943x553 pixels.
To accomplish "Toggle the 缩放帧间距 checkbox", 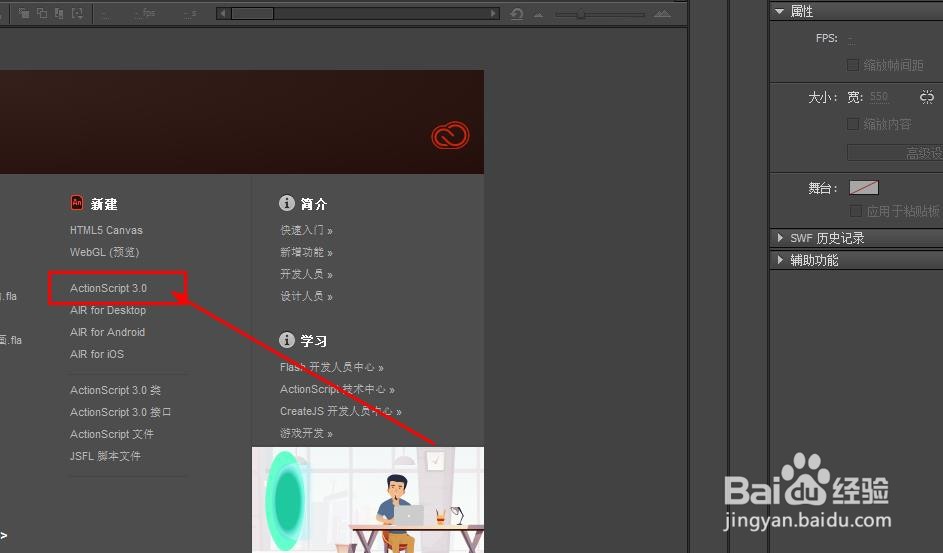I will click(x=852, y=64).
